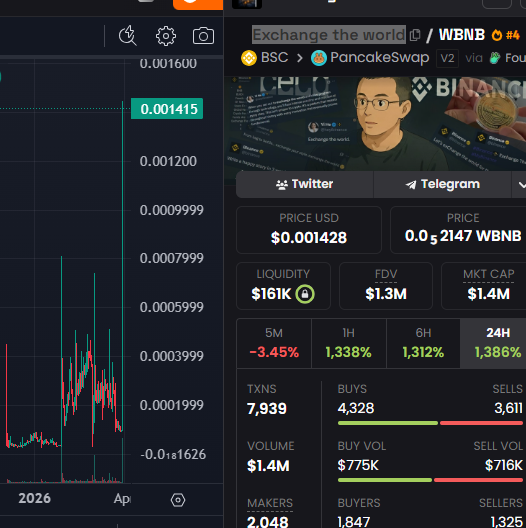
Task: Open the quick search lightning icon
Action: coord(128,35)
